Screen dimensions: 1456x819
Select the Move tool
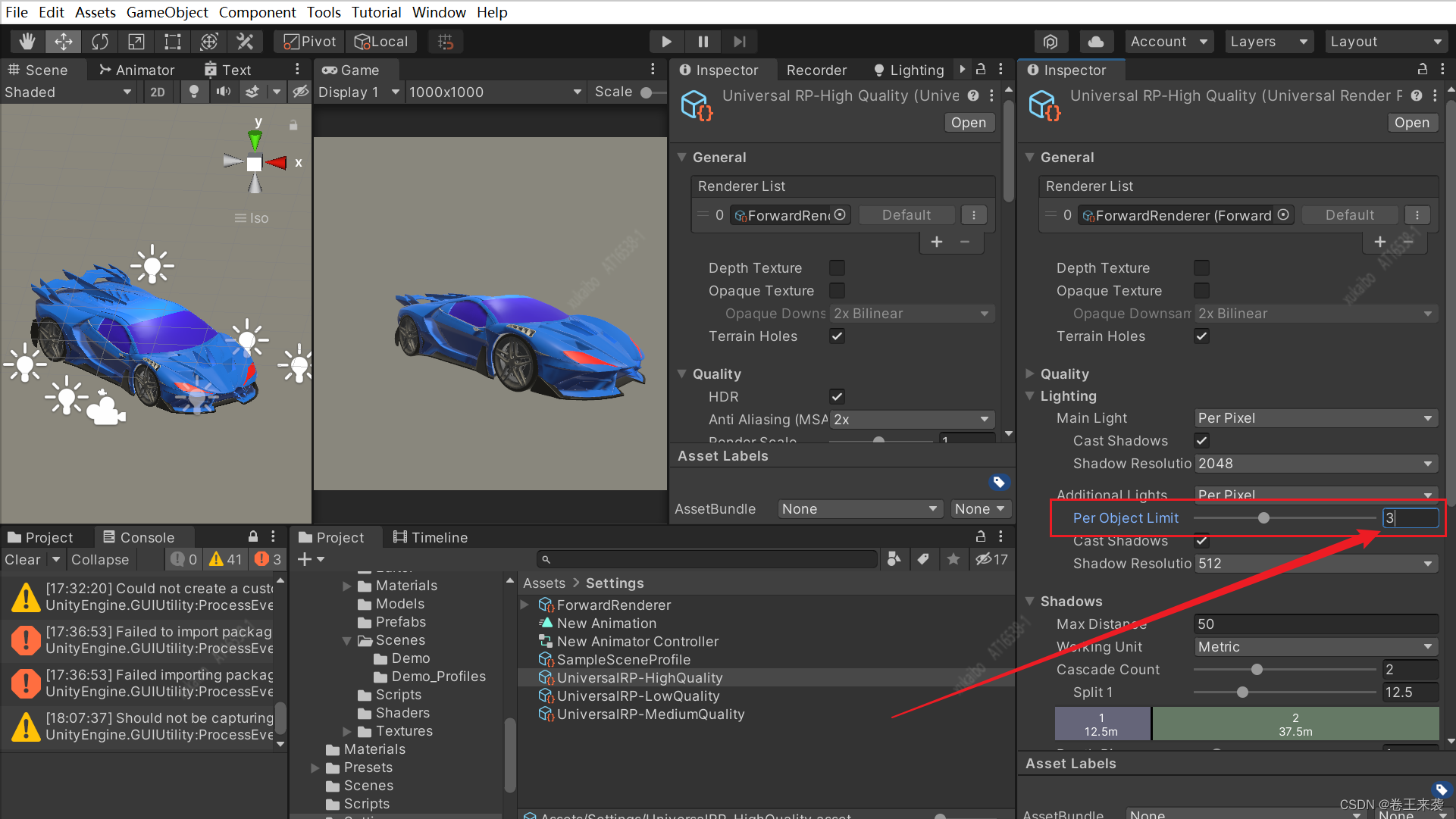[x=64, y=42]
